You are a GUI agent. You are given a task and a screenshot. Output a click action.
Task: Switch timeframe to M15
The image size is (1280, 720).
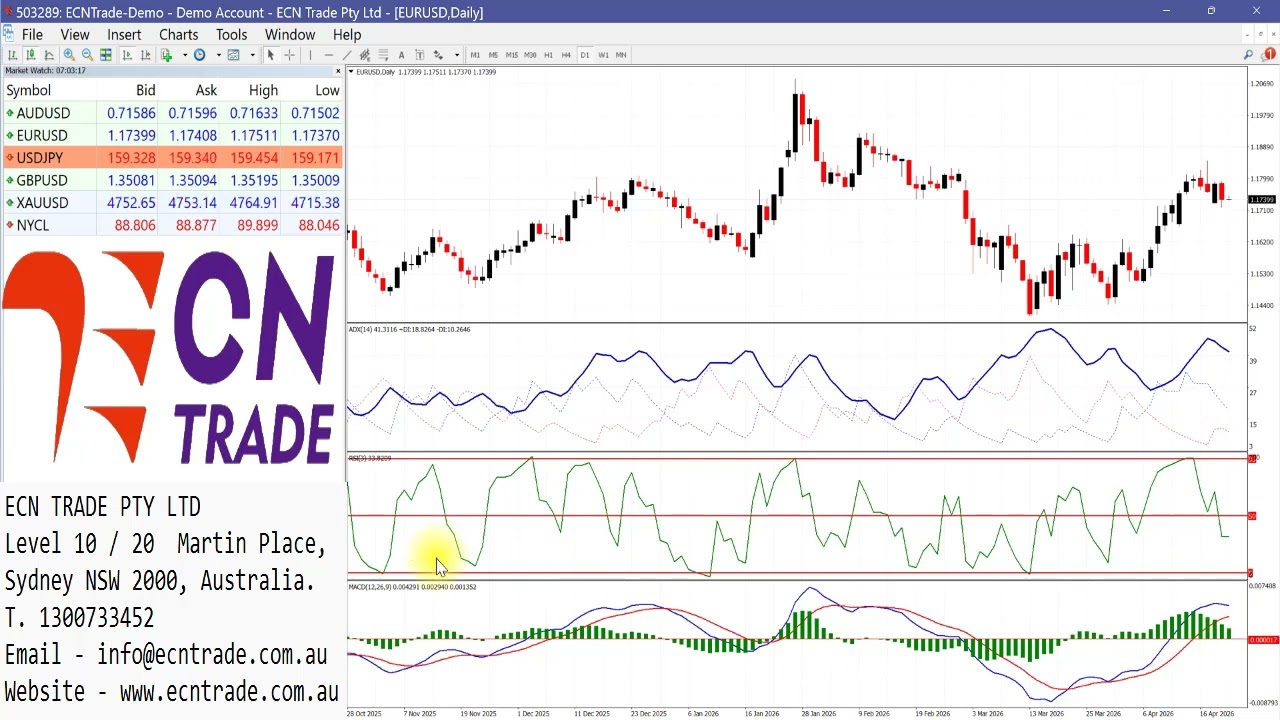pyautogui.click(x=512, y=55)
